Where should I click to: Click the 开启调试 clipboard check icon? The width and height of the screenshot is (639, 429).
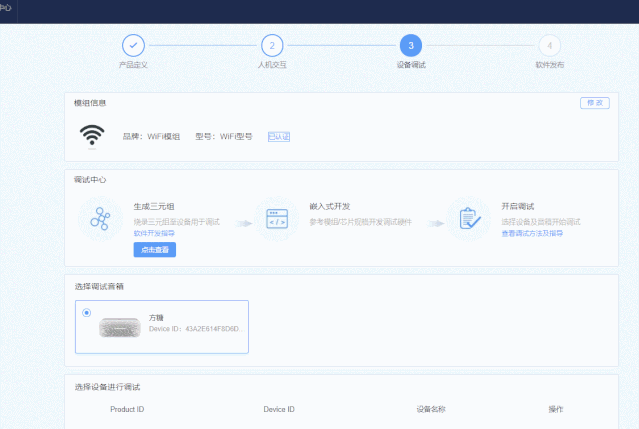point(469,218)
